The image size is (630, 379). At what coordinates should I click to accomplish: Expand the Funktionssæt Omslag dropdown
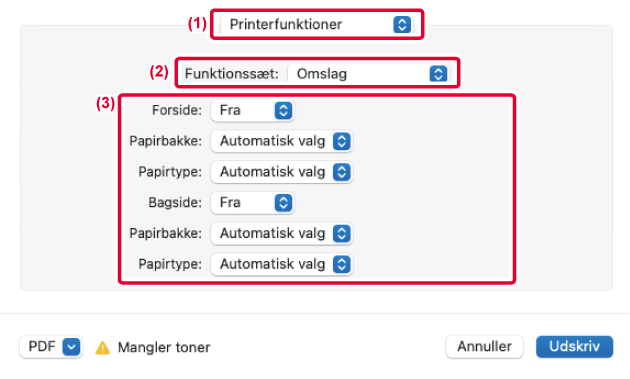[x=370, y=74]
